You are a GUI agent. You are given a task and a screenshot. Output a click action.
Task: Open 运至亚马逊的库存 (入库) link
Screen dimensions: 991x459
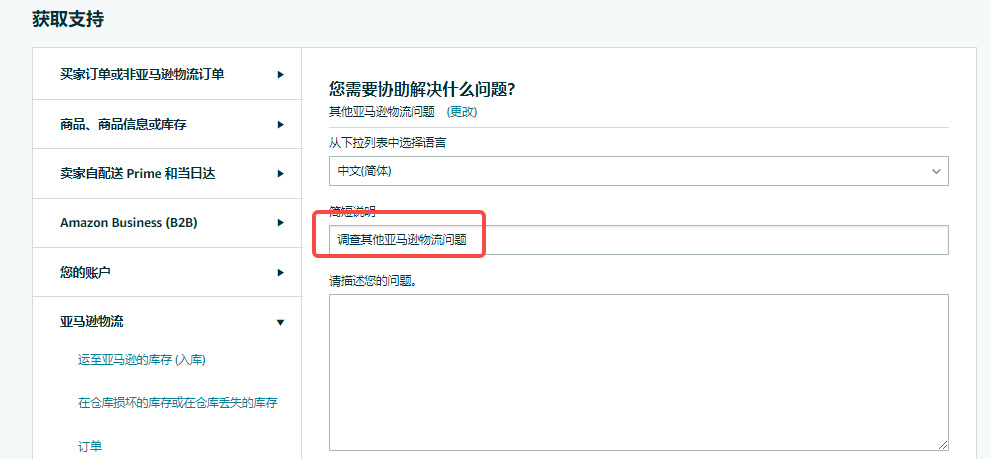coord(142,360)
